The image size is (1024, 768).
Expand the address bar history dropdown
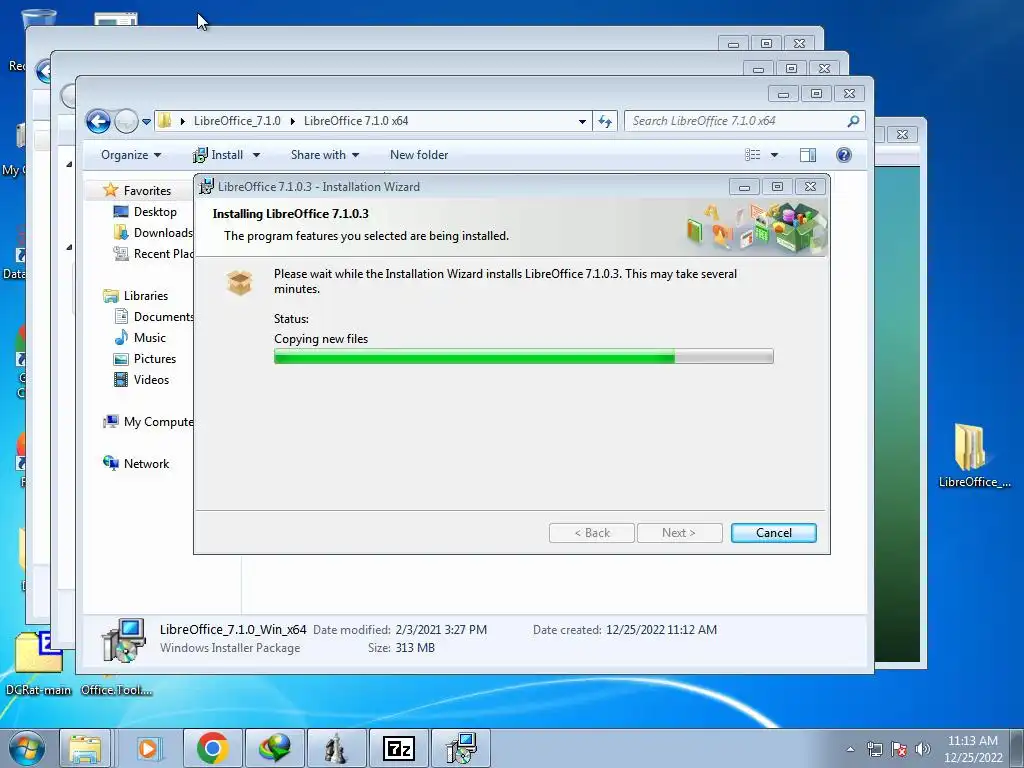click(x=582, y=121)
